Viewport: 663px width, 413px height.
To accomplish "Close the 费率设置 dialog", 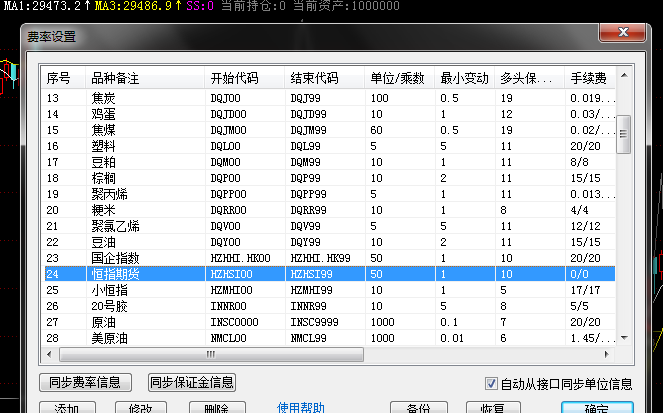I will 623,33.
